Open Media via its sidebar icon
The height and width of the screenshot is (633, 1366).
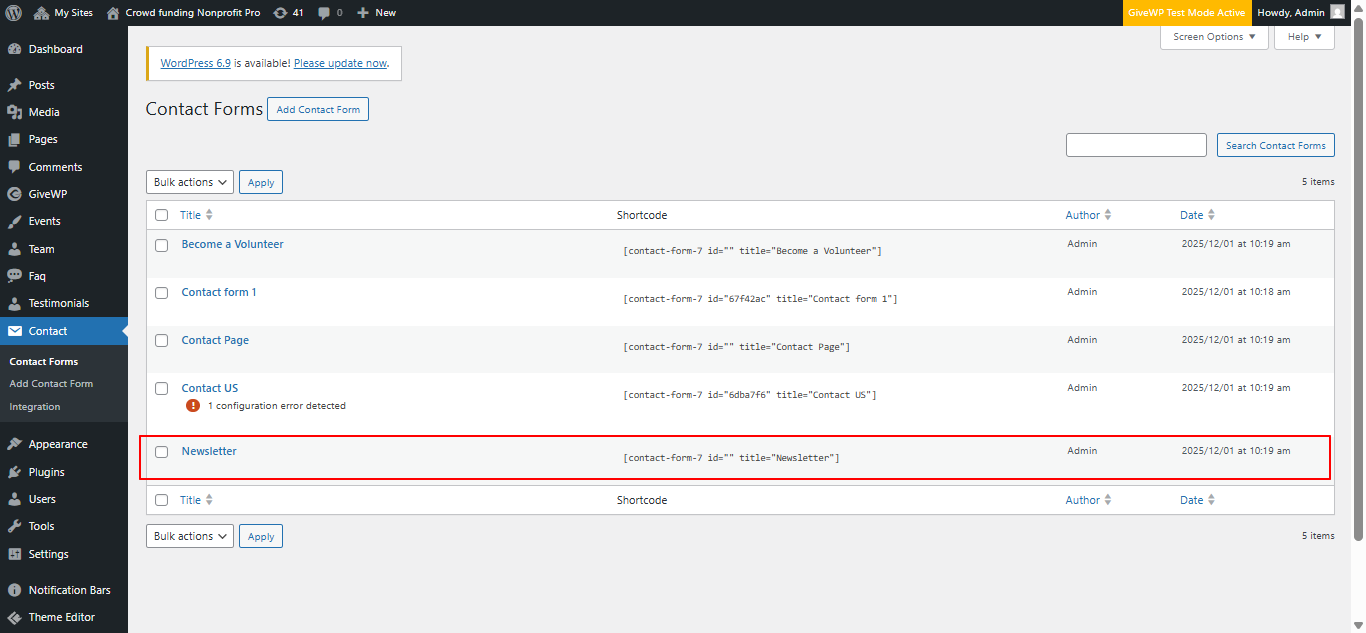16,111
